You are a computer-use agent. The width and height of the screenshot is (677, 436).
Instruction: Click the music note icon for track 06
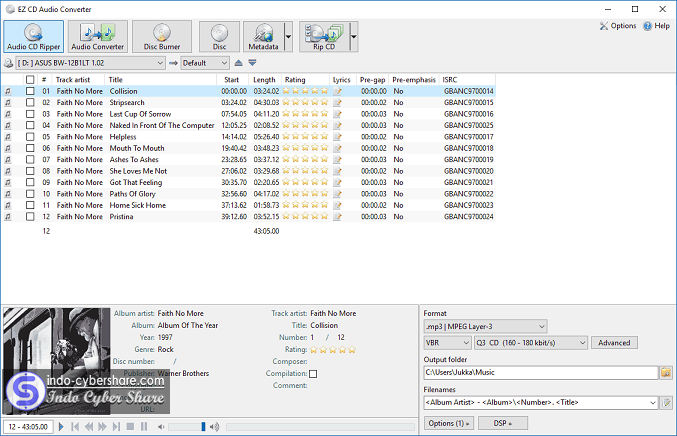(8, 148)
